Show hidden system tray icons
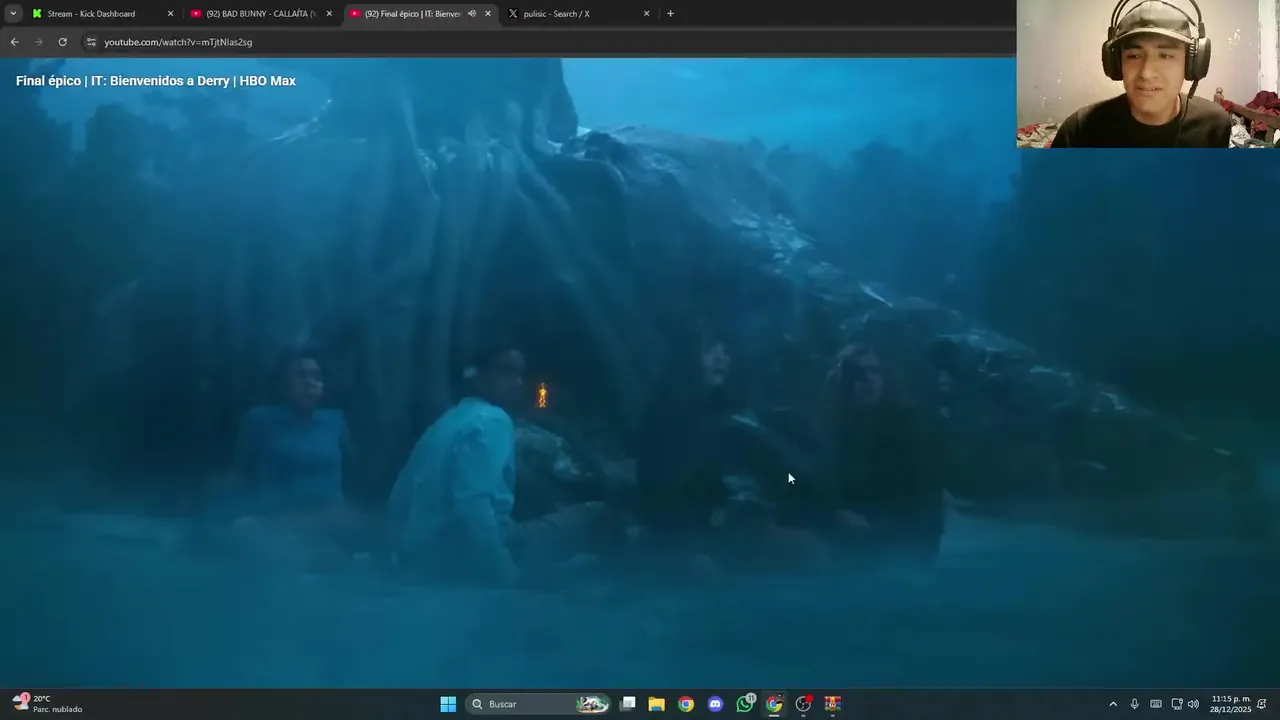The height and width of the screenshot is (720, 1280). click(x=1113, y=704)
